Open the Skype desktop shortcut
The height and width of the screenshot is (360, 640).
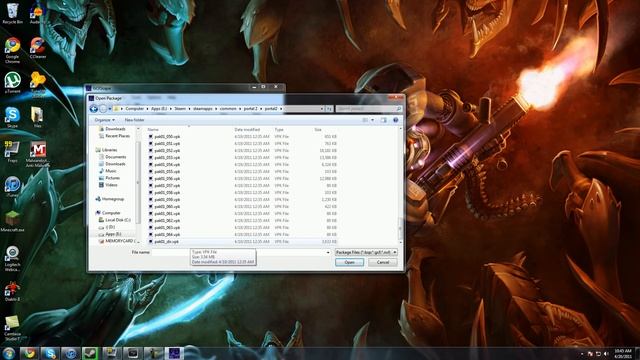12,118
